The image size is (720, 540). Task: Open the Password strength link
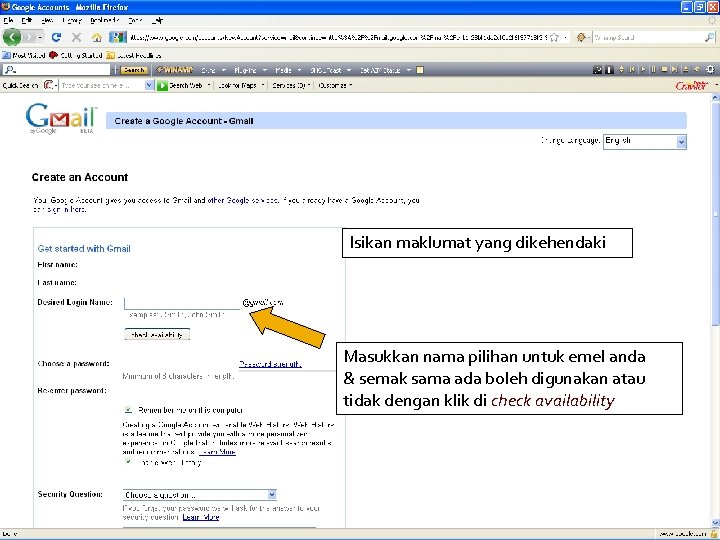(270, 364)
